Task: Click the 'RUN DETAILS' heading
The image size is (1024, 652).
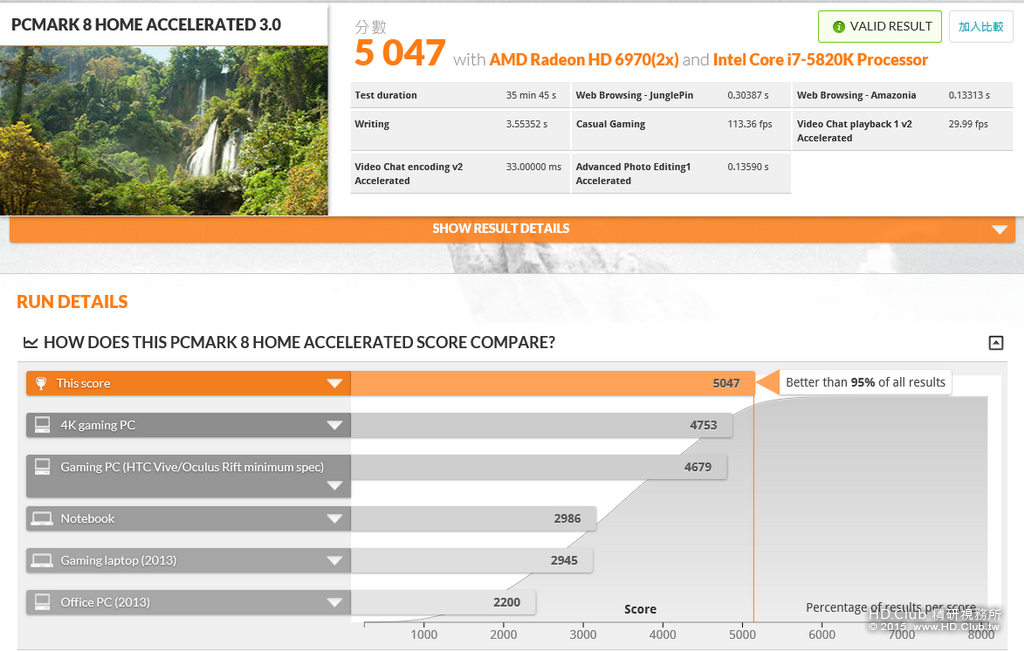Action: [72, 302]
